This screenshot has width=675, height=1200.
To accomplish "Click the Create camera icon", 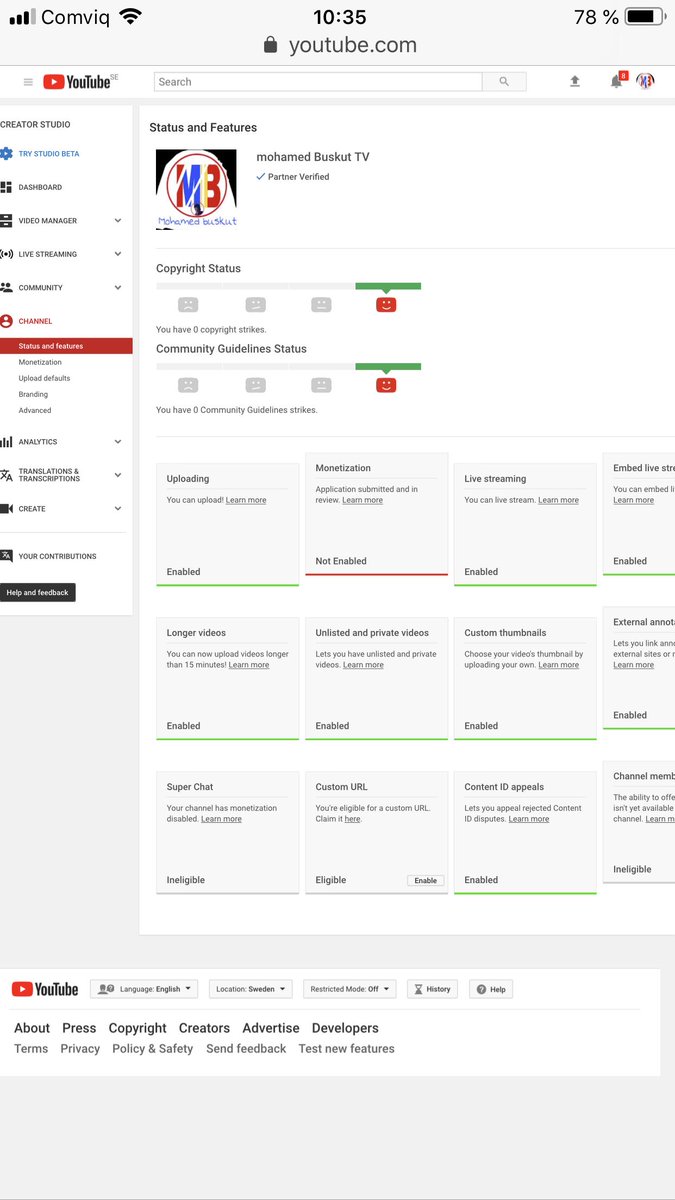I will 6,509.
